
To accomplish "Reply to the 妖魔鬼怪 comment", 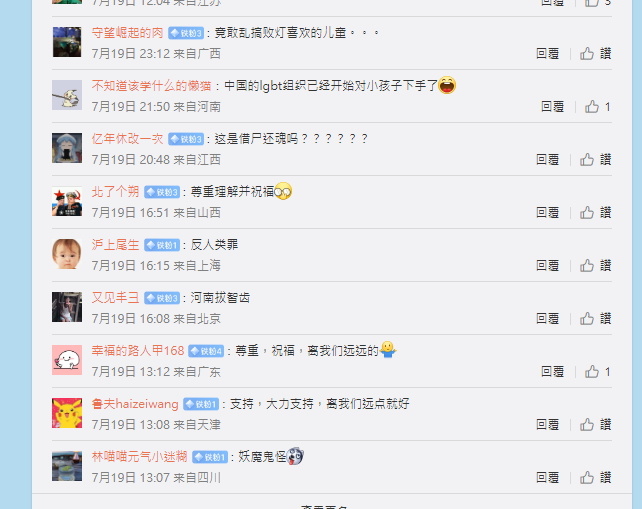I will pos(547,477).
